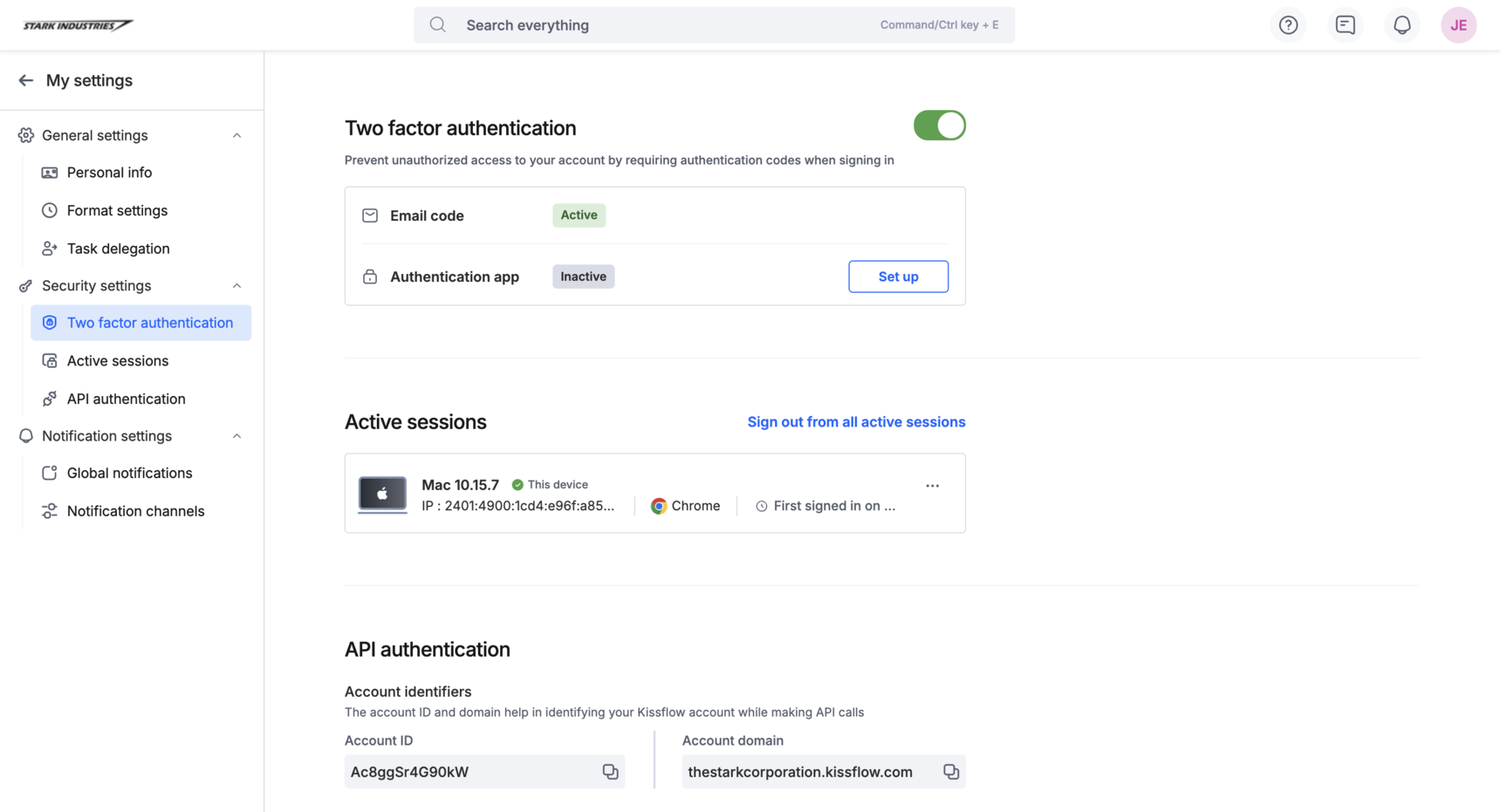Click the Security settings key icon

tap(26, 286)
